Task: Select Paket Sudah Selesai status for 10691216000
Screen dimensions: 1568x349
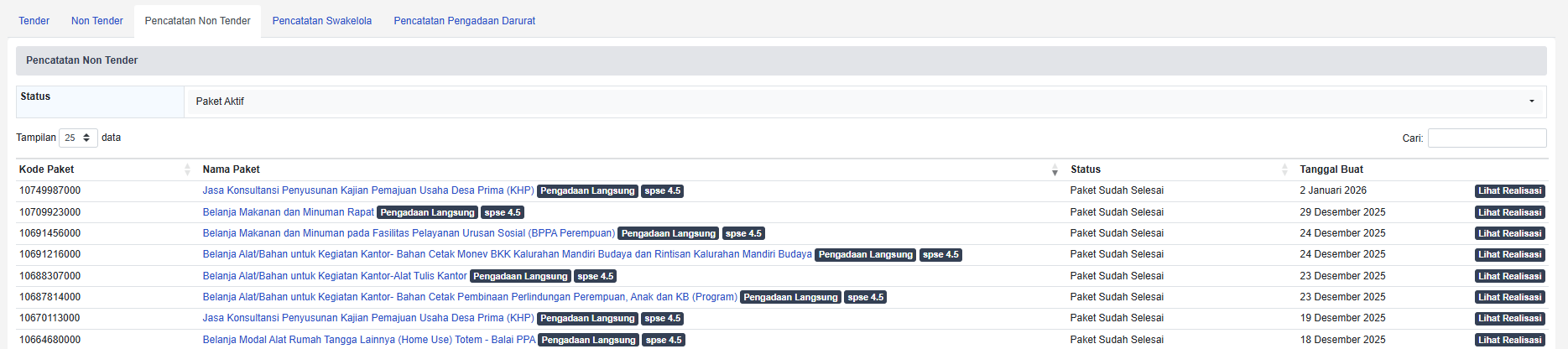Action: tap(1117, 254)
